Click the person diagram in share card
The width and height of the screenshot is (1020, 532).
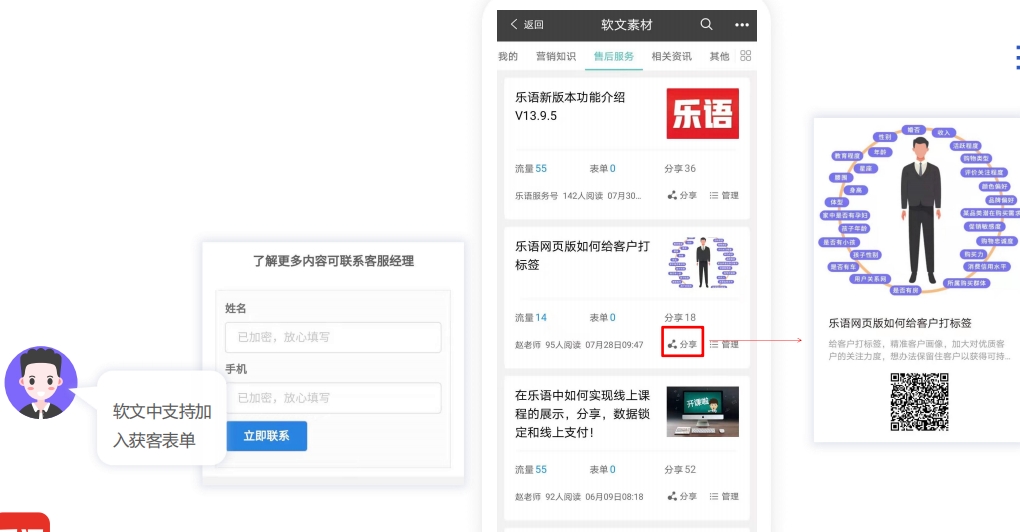click(919, 209)
